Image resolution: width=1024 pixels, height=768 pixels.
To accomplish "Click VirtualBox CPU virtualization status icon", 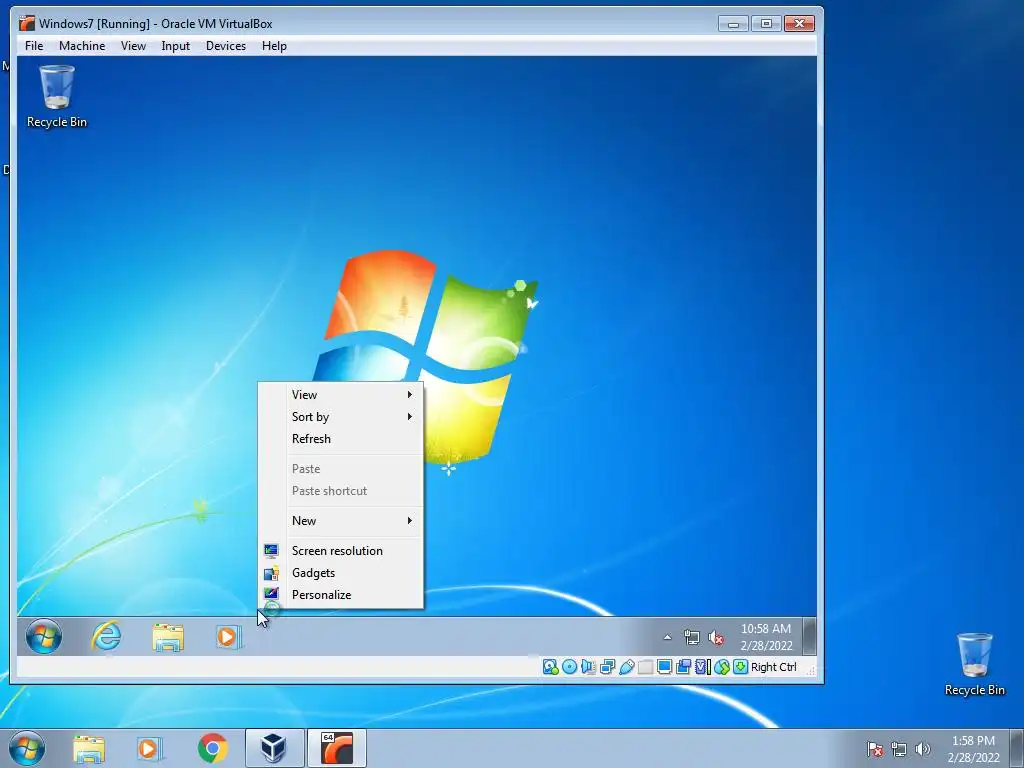I will tap(703, 667).
